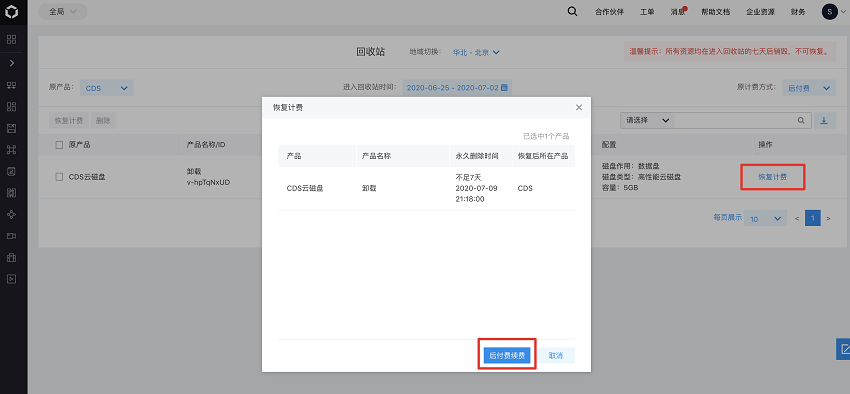This screenshot has height=394, width=850.
Task: Open the 华北 - 北京 region dropdown
Action: coord(476,53)
